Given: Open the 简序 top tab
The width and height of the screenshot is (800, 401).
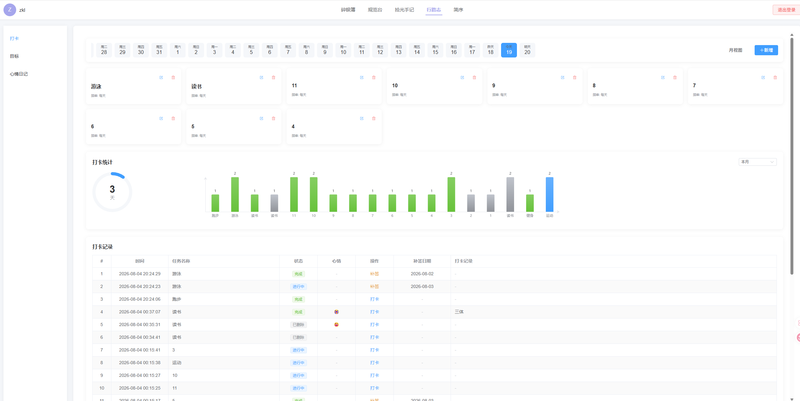Looking at the screenshot, I should (458, 10).
